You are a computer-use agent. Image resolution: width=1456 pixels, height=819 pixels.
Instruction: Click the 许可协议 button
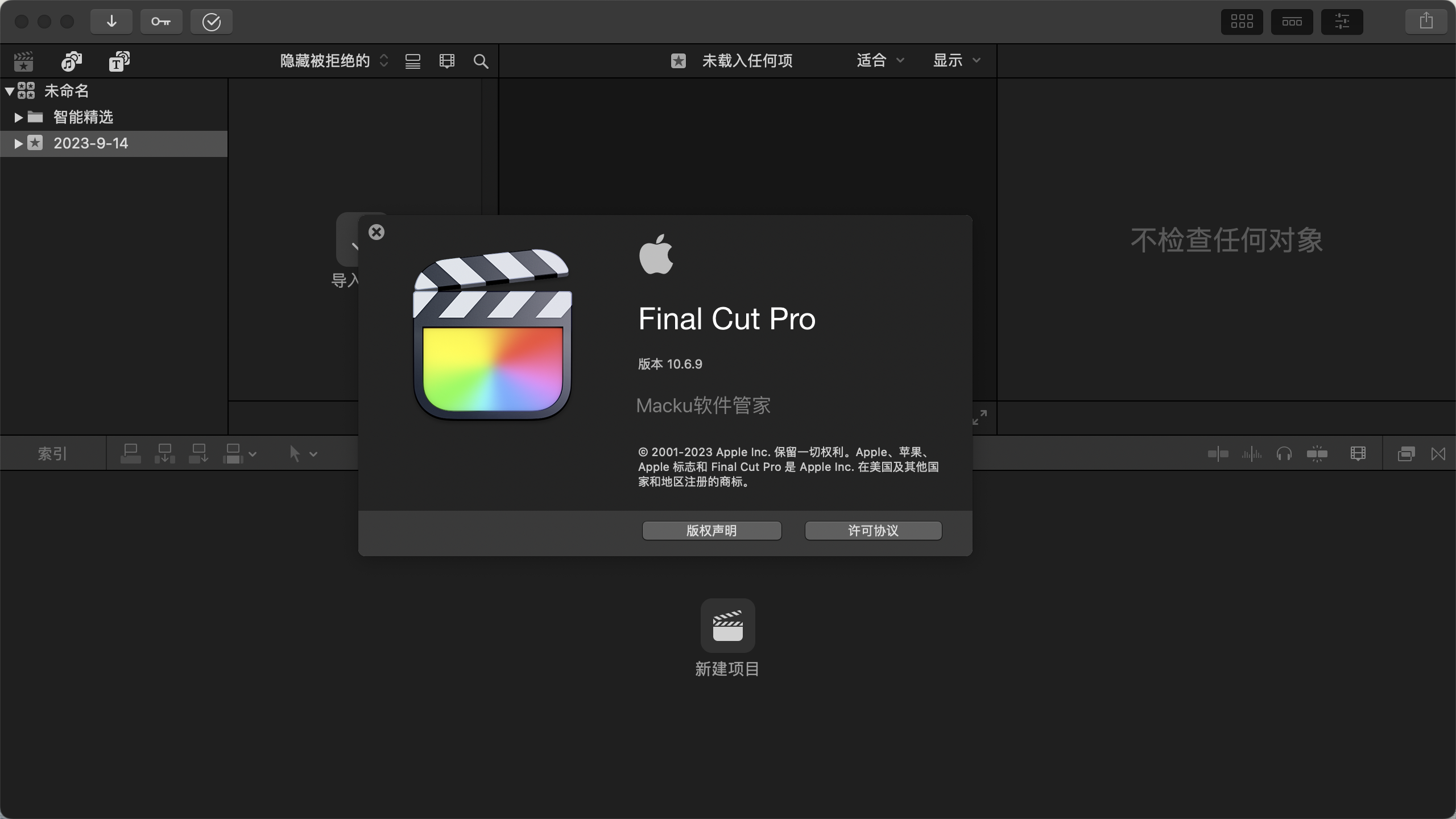tap(873, 531)
